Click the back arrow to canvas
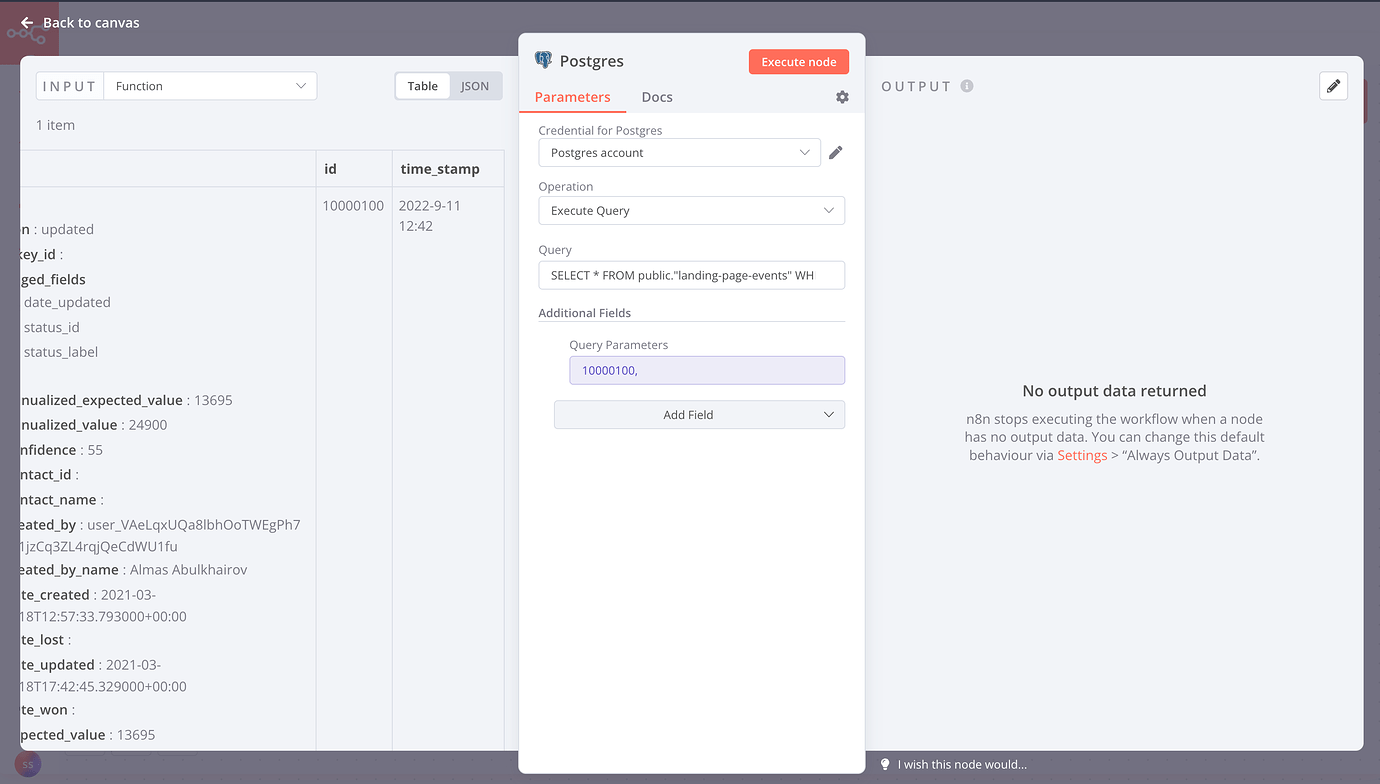 pyautogui.click(x=27, y=22)
